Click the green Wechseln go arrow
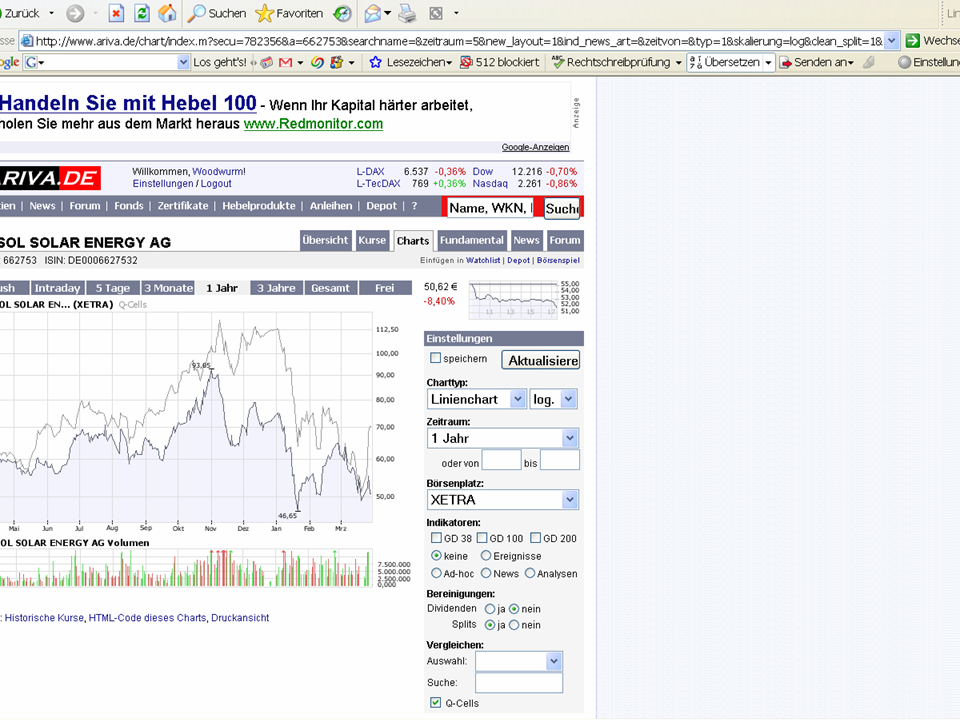This screenshot has width=960, height=720. (x=912, y=40)
